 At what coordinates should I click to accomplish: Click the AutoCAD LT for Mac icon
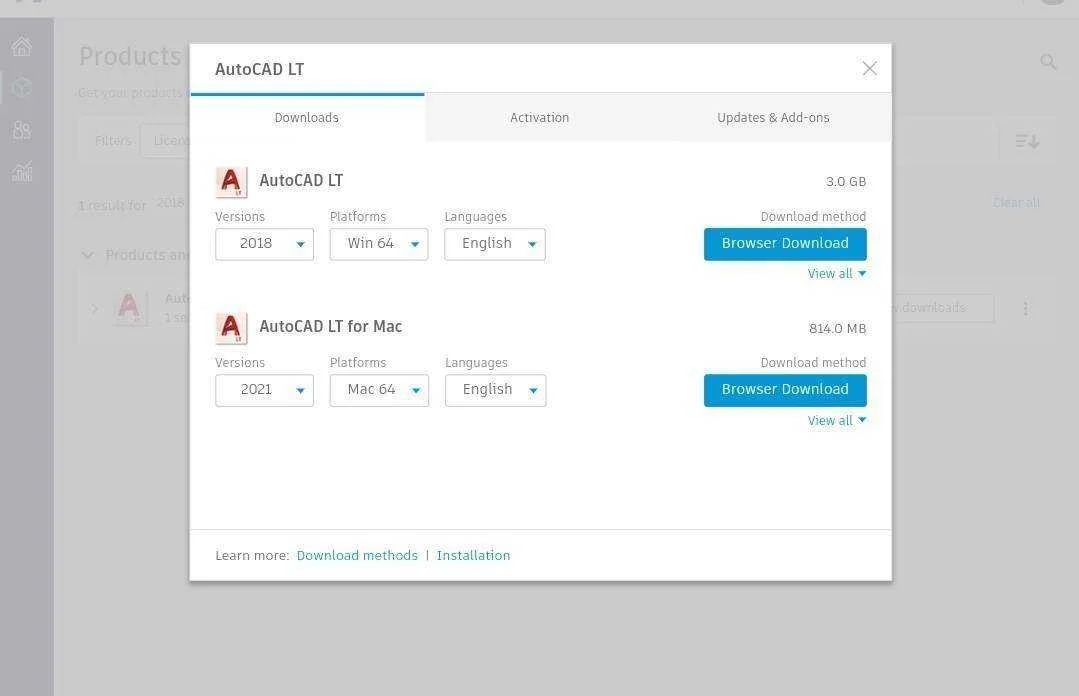pos(231,328)
